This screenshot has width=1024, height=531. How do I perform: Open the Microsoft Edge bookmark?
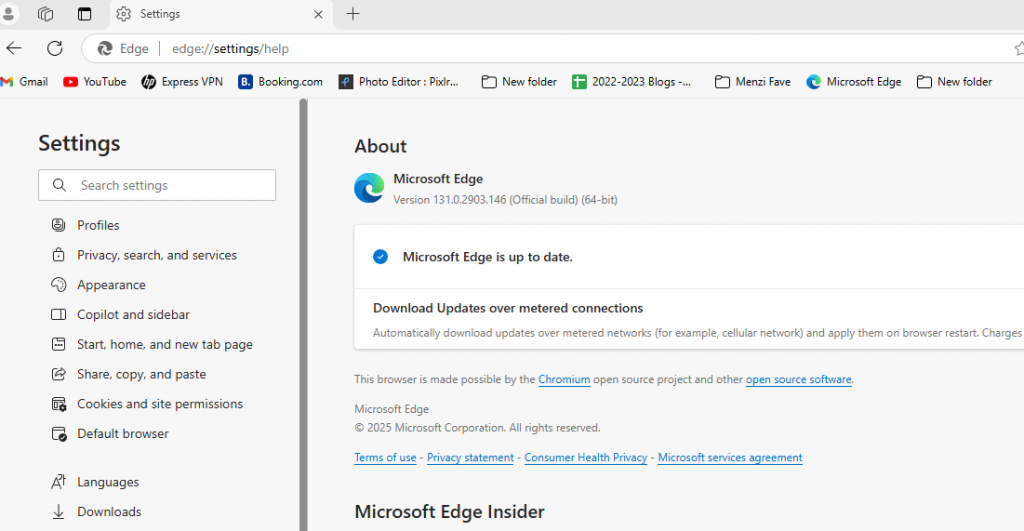854,82
